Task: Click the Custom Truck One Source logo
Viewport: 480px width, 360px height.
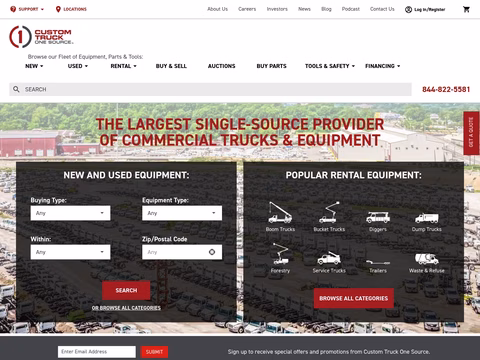Action: [x=41, y=37]
